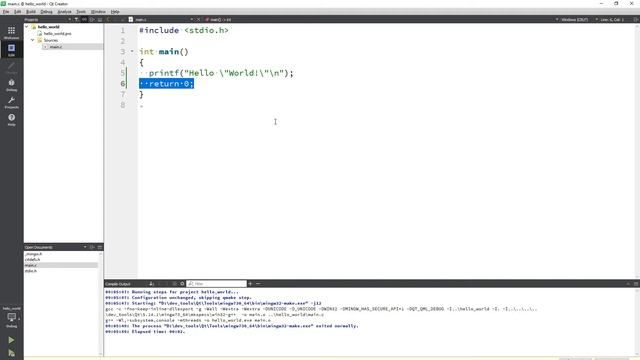
Task: Click the maximize output pane icon
Action: (628, 284)
